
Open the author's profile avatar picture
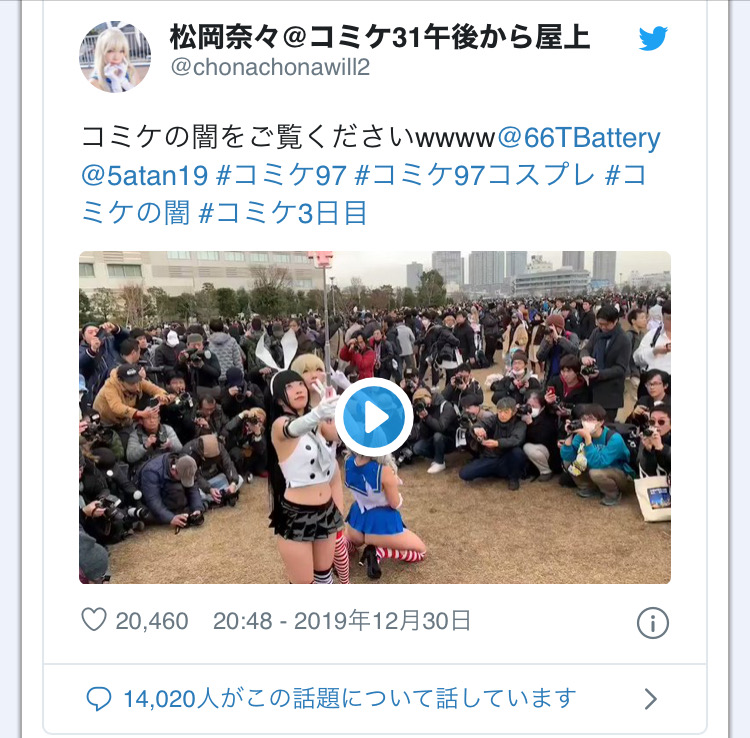coord(115,56)
